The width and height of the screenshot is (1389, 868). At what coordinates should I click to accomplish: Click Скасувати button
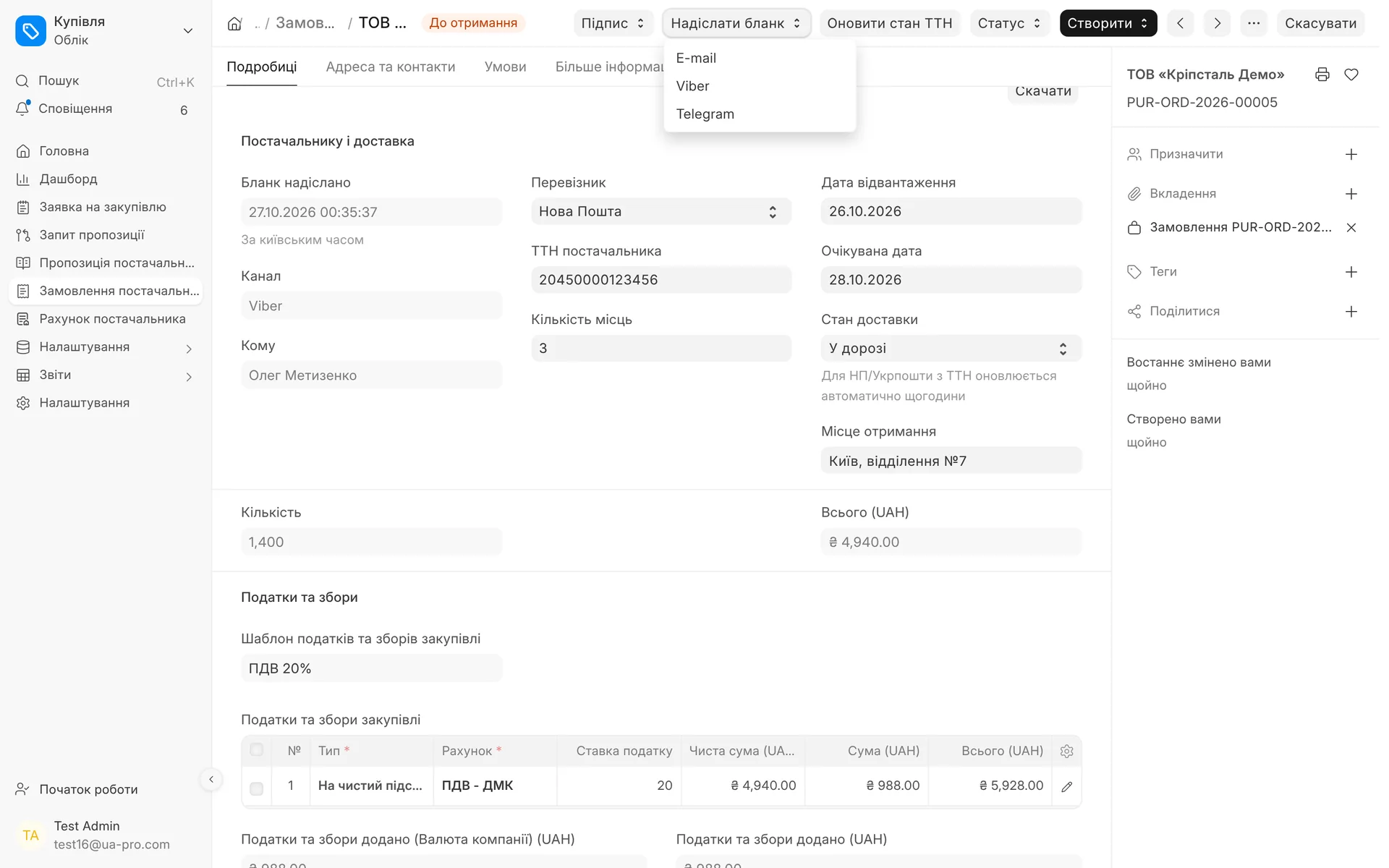coord(1320,23)
